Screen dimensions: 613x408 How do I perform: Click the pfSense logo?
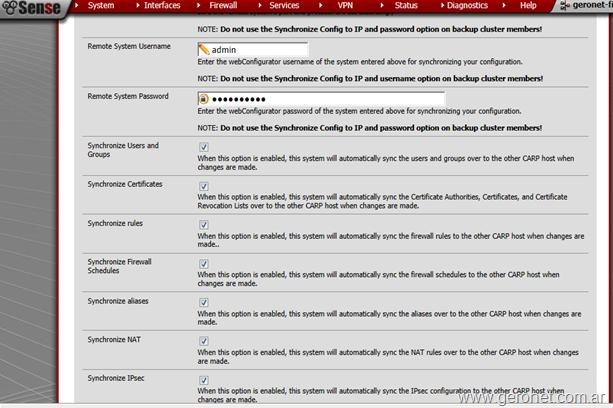pyautogui.click(x=31, y=8)
